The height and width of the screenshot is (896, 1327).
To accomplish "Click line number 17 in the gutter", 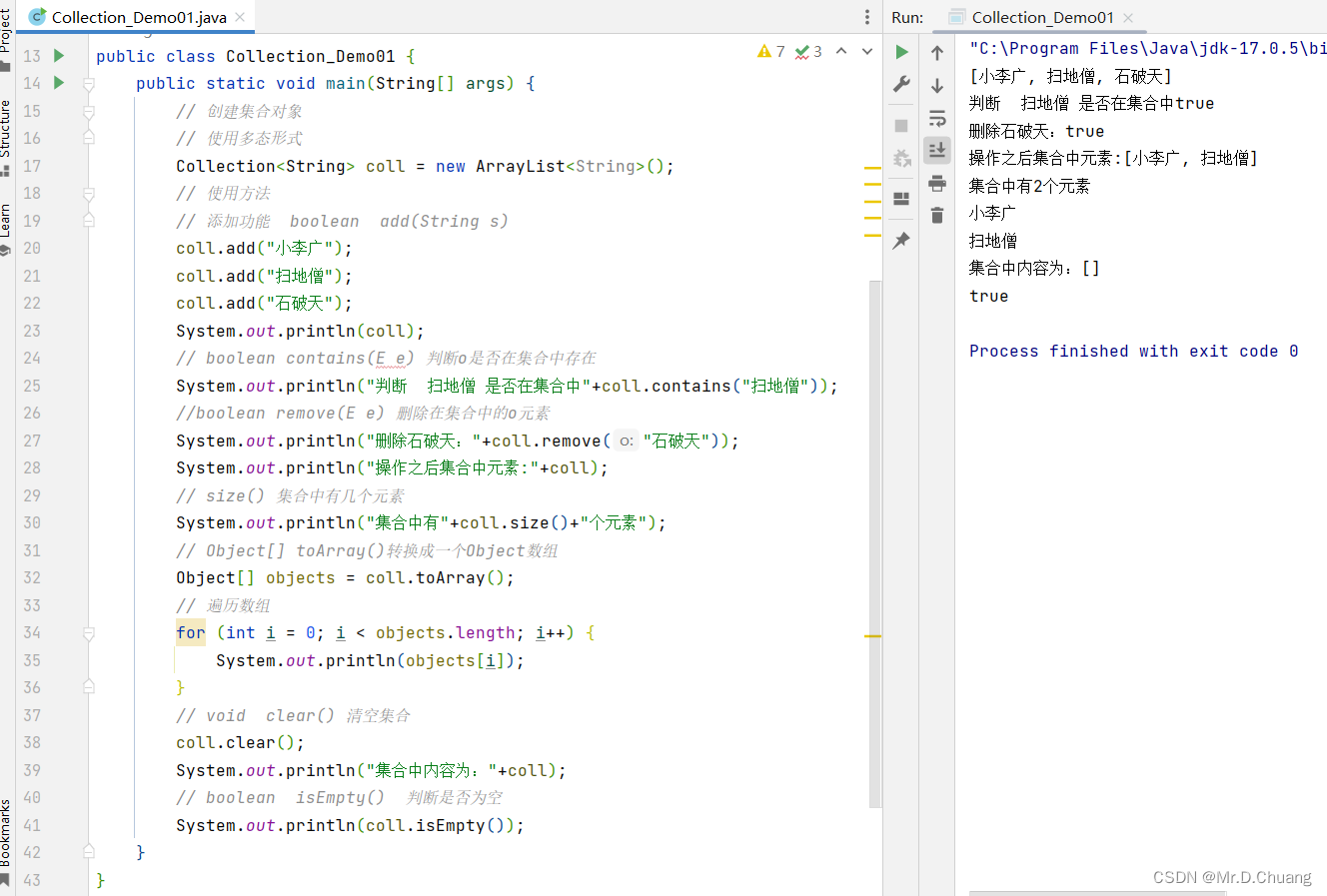I will (32, 166).
